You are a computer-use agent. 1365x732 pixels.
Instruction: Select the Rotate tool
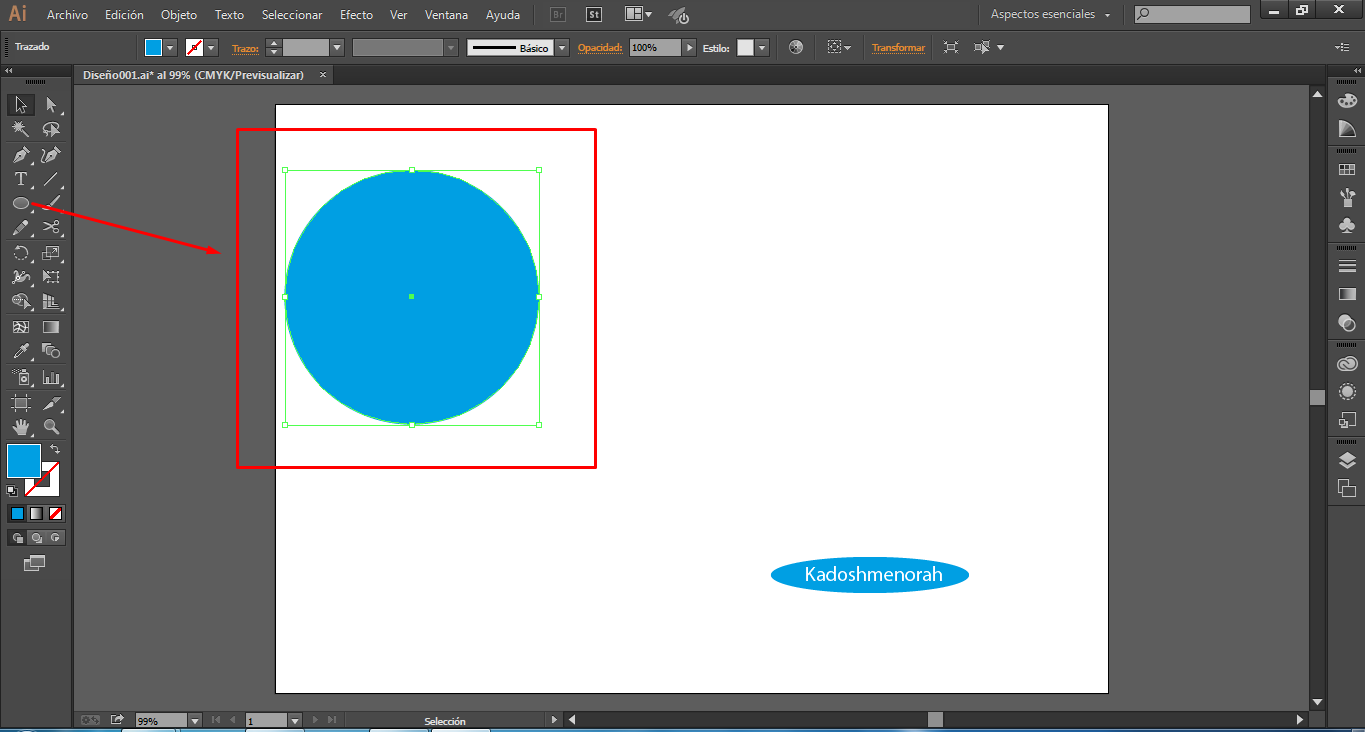tap(21, 253)
